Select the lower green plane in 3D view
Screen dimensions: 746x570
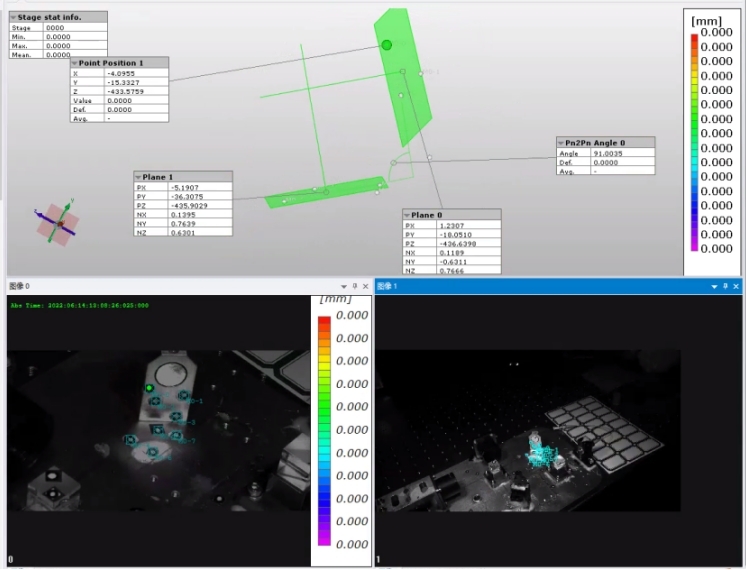tap(325, 192)
